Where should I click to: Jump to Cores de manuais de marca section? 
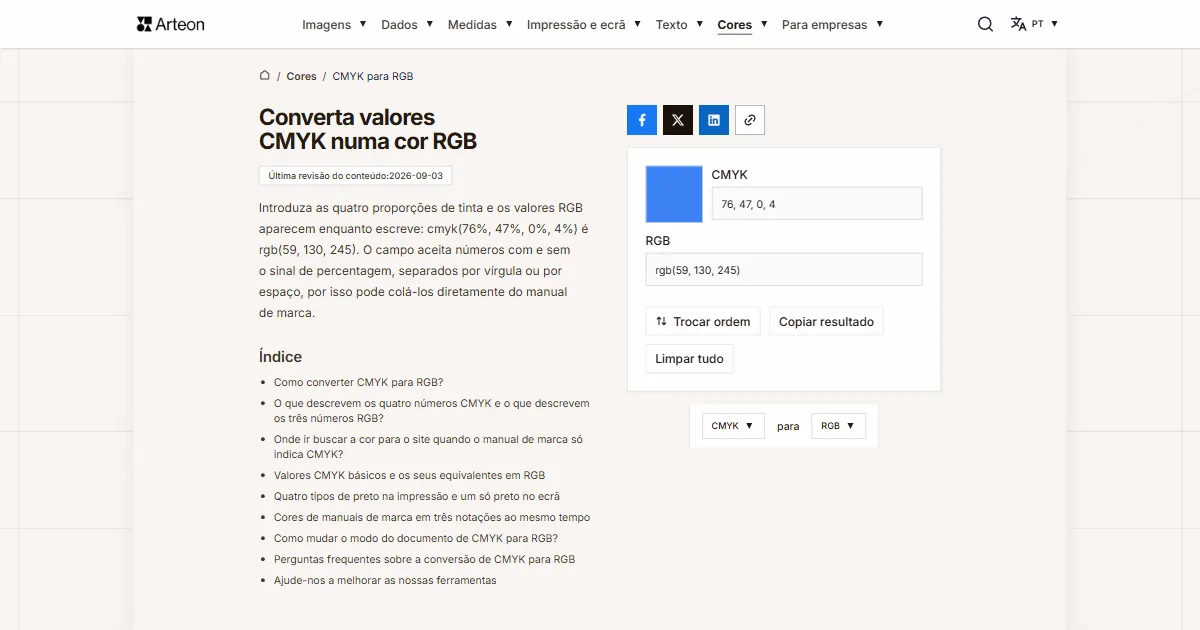(432, 517)
